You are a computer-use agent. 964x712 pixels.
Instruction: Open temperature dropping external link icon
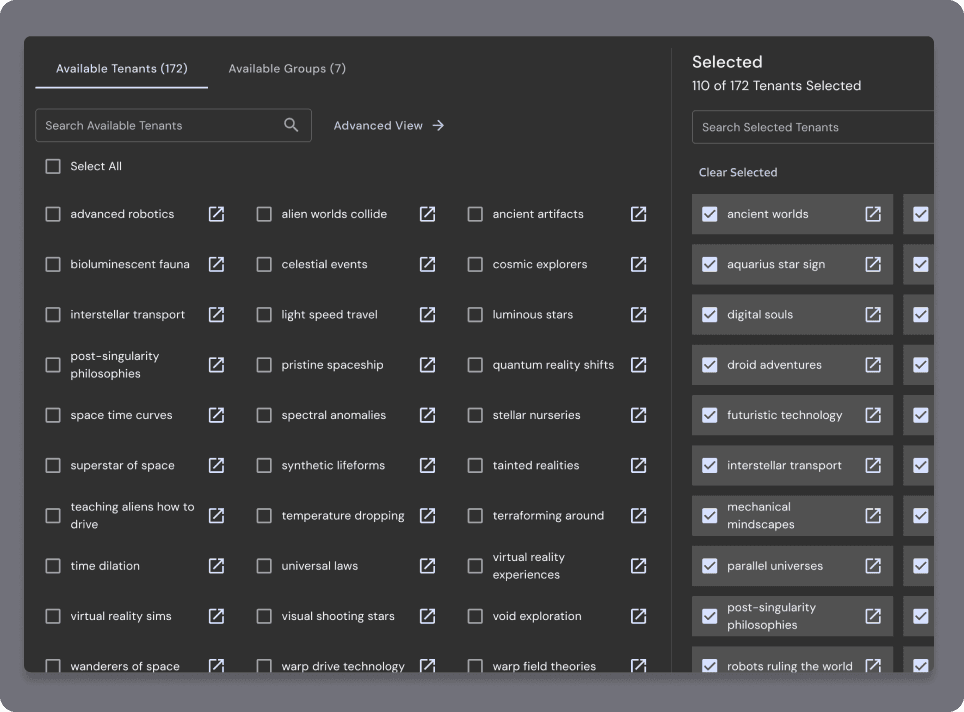tap(427, 515)
